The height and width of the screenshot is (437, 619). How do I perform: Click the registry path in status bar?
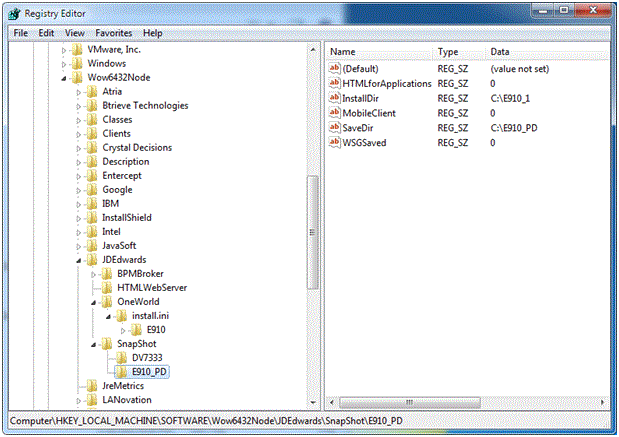coord(206,421)
